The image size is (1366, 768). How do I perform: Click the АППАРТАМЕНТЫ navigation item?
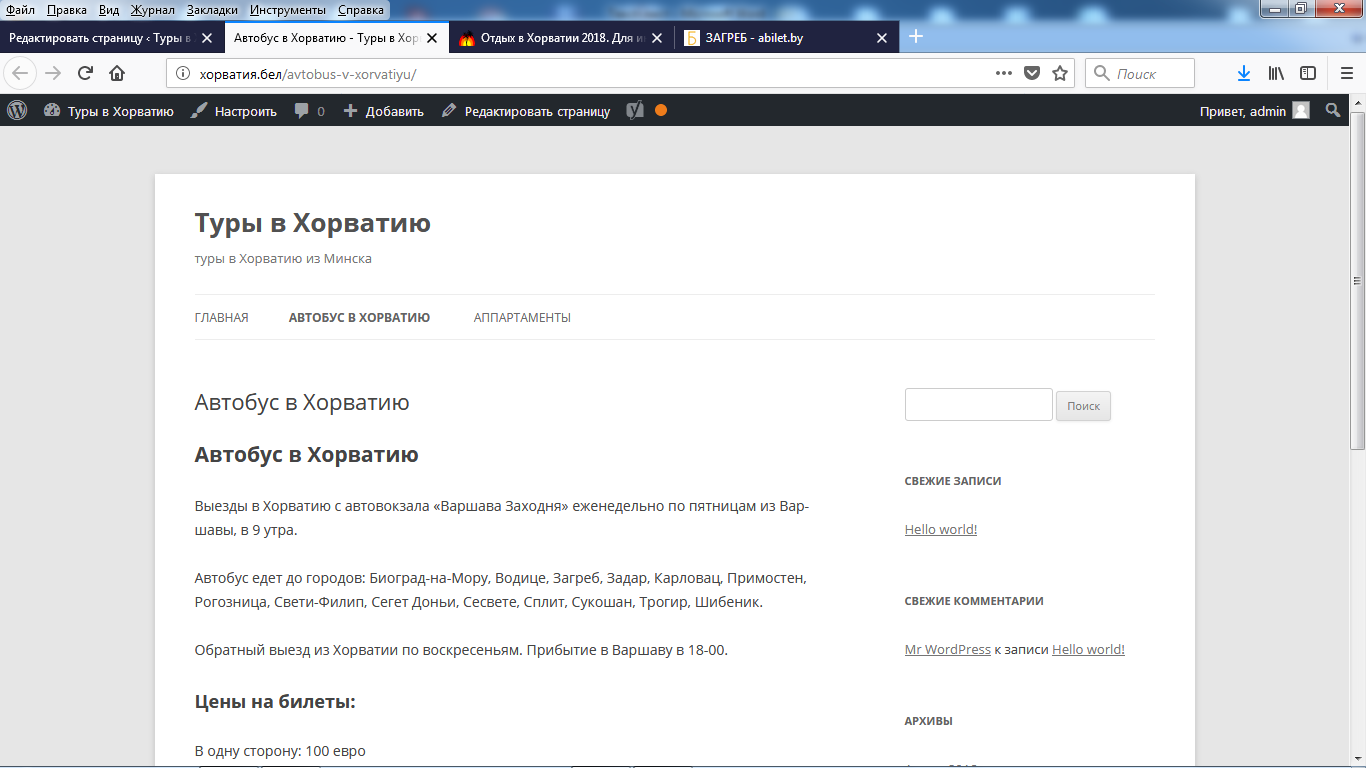pyautogui.click(x=522, y=318)
